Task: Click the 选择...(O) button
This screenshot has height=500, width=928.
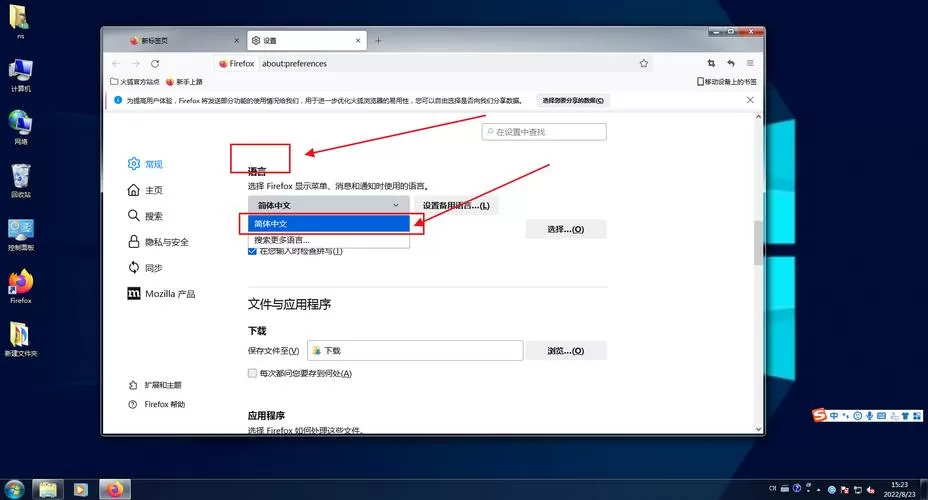Action: click(x=566, y=229)
